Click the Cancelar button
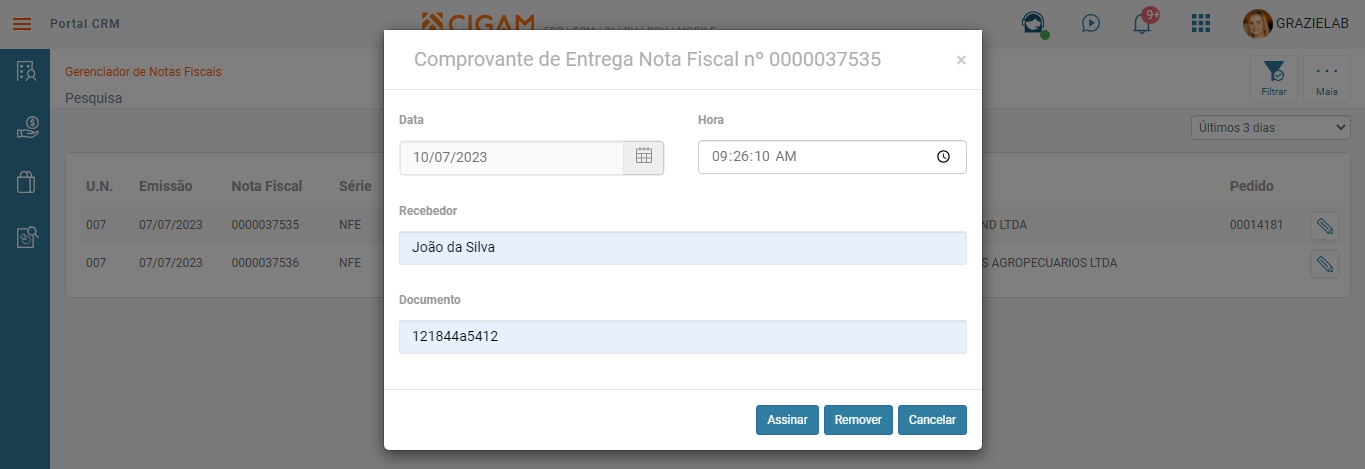 coord(932,420)
